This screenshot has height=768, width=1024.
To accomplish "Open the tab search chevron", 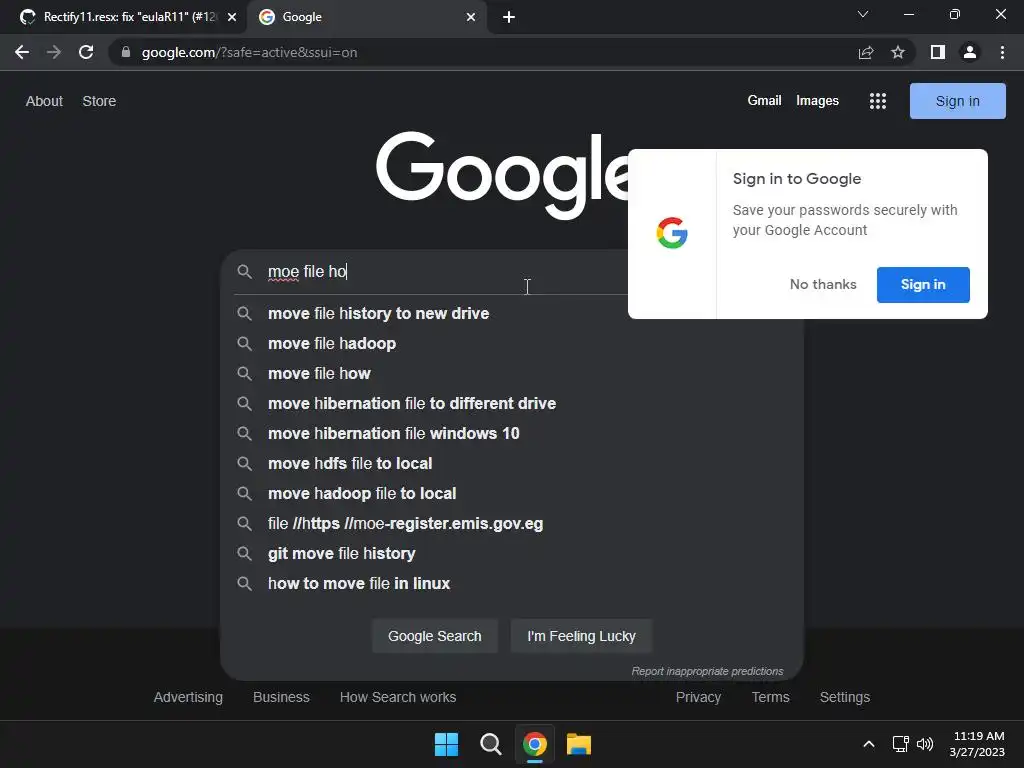I will click(863, 14).
